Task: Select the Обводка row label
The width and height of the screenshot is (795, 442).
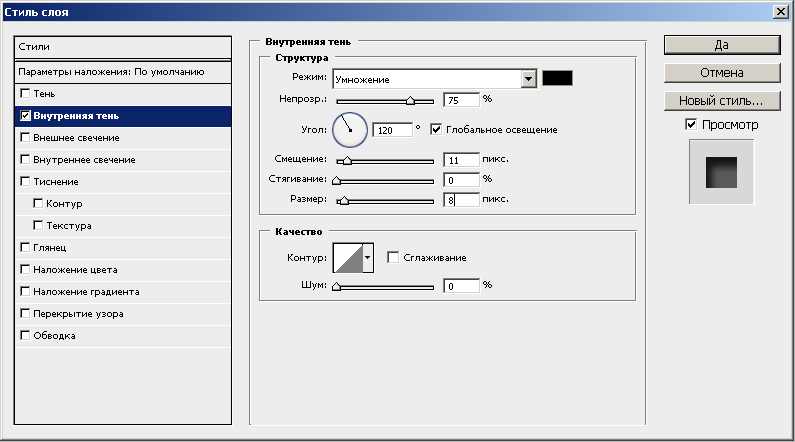Action: 54,336
